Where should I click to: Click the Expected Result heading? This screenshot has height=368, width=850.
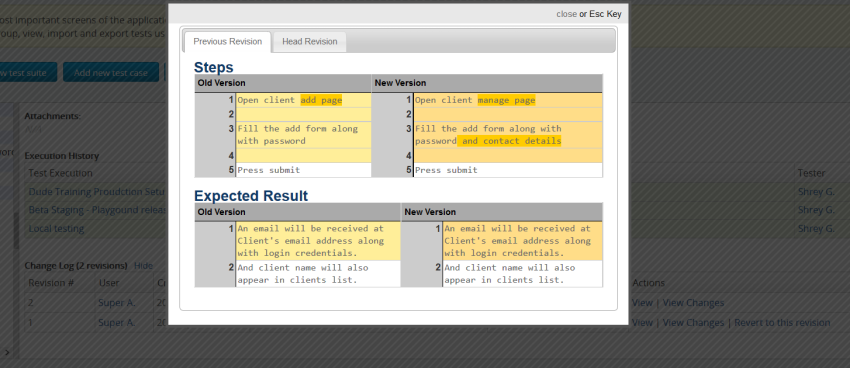coord(251,196)
